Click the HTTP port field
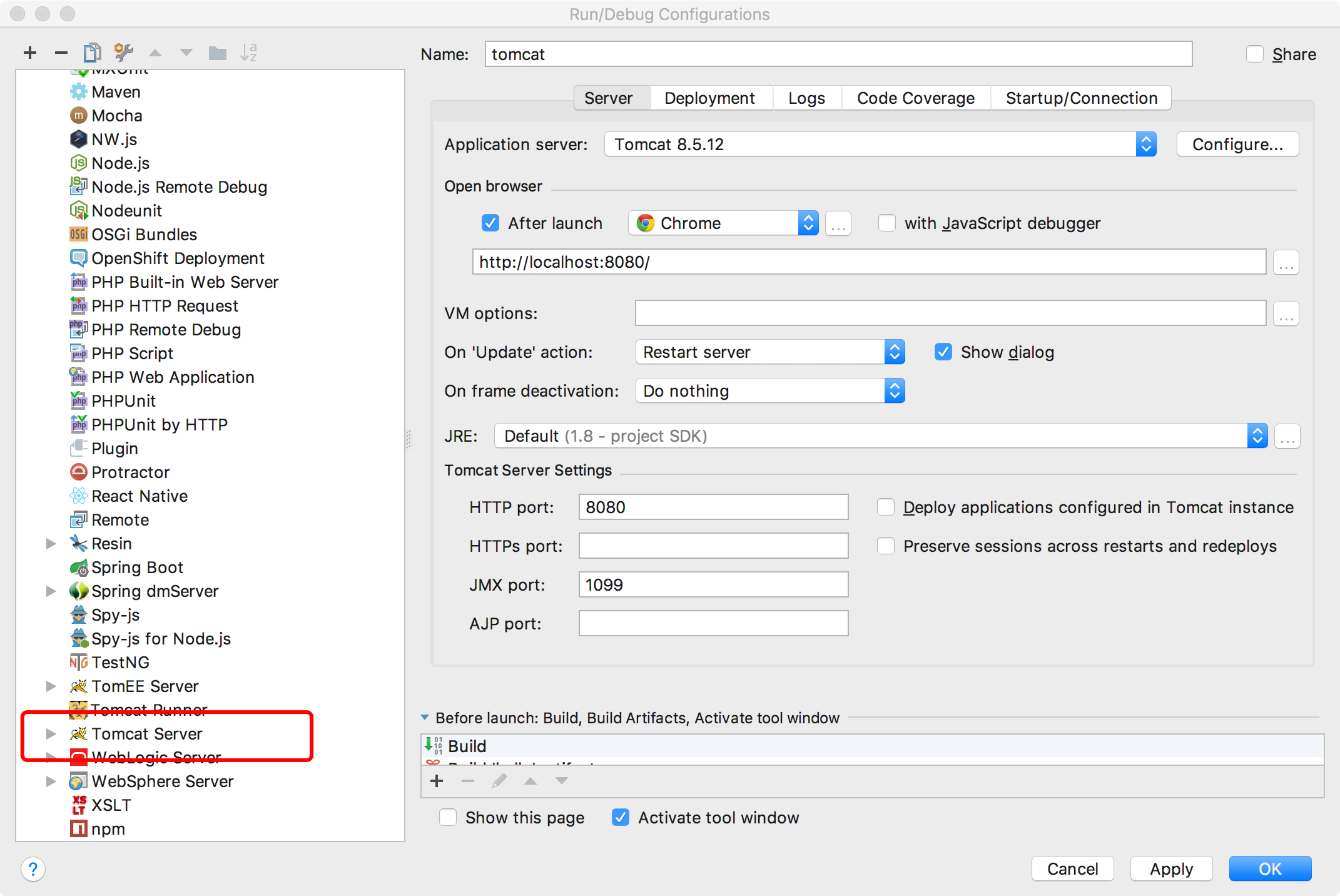This screenshot has height=896, width=1340. [714, 507]
